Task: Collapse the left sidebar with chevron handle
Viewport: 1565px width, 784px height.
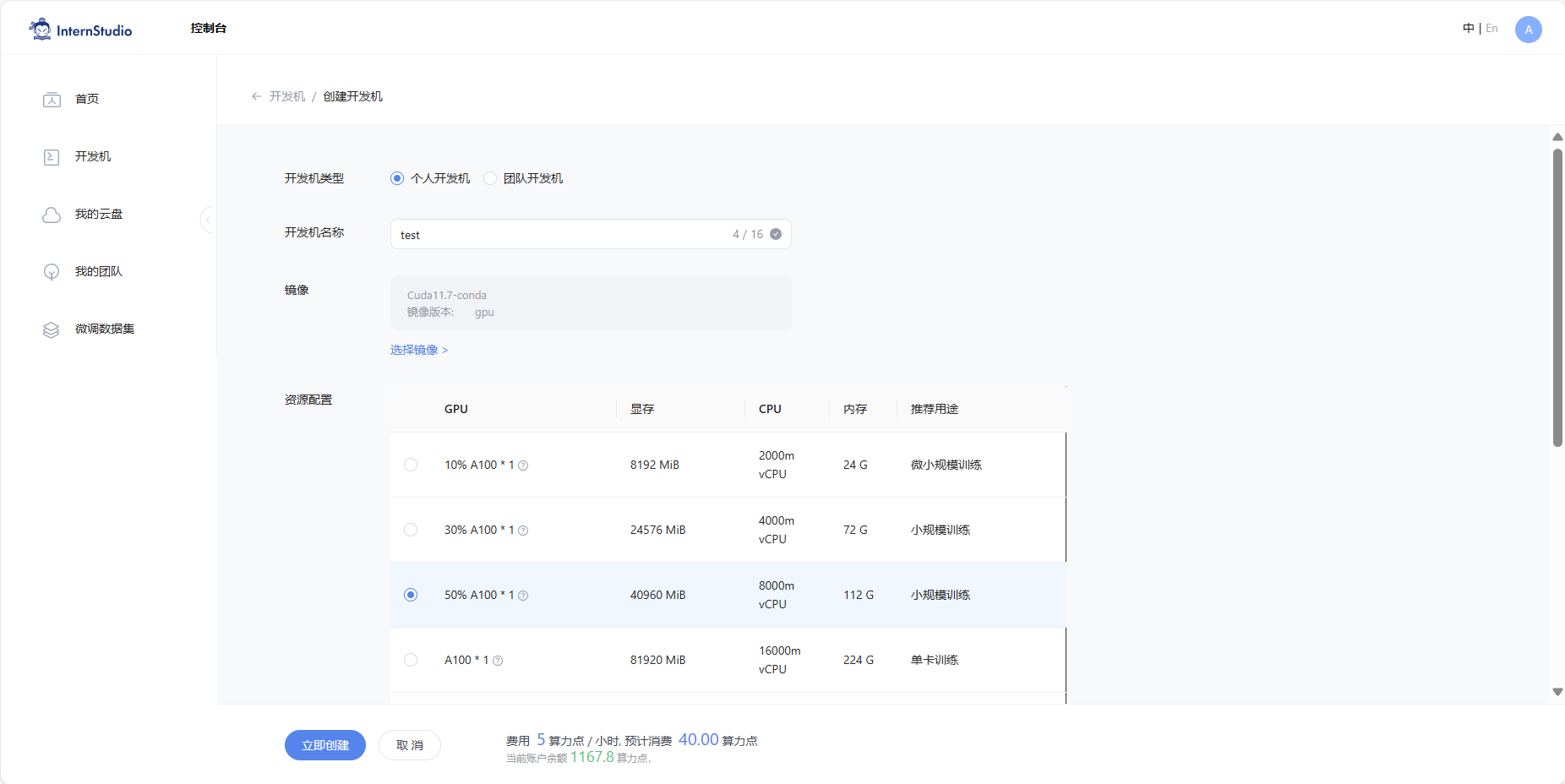Action: [207, 220]
